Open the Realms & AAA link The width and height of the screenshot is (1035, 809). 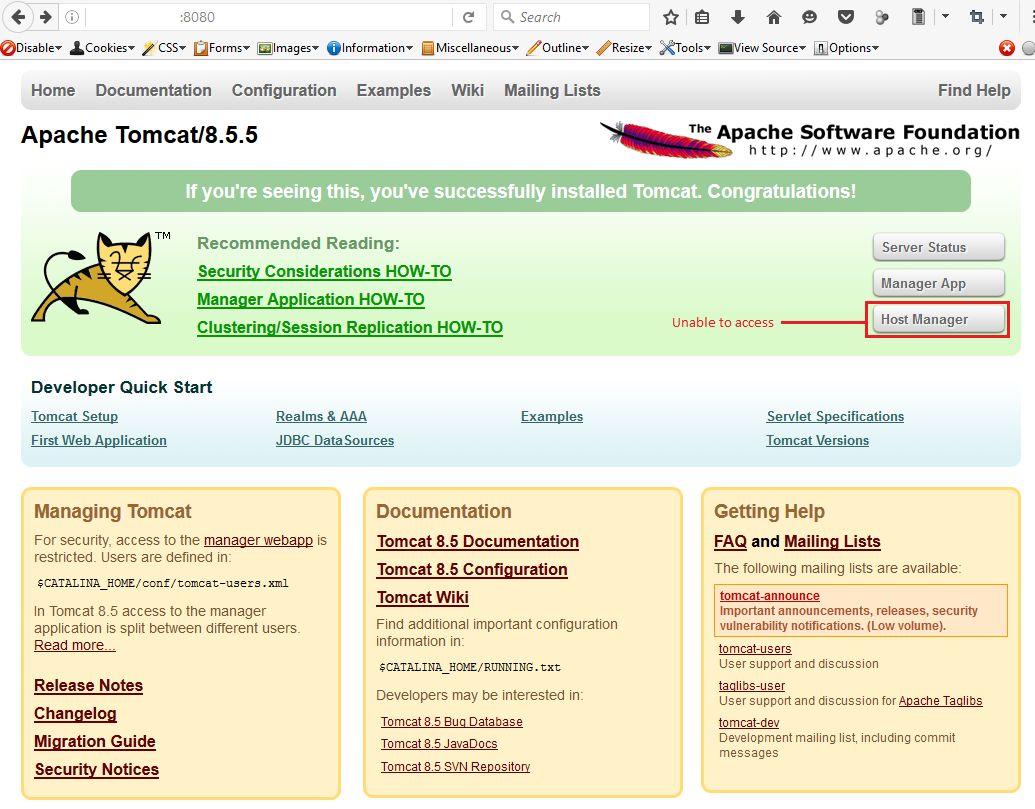click(321, 416)
